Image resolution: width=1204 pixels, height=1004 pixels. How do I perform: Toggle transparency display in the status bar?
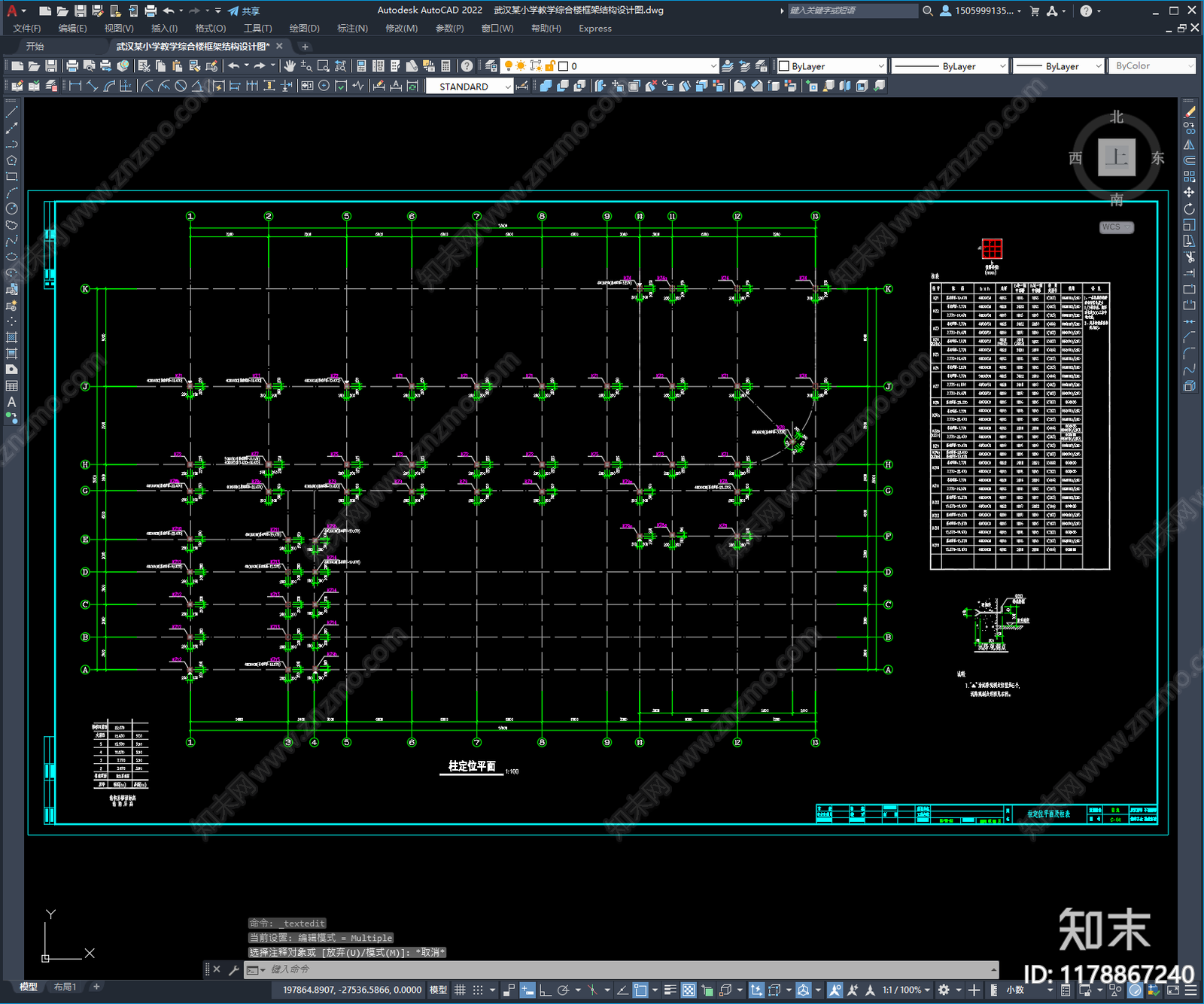coord(689,990)
